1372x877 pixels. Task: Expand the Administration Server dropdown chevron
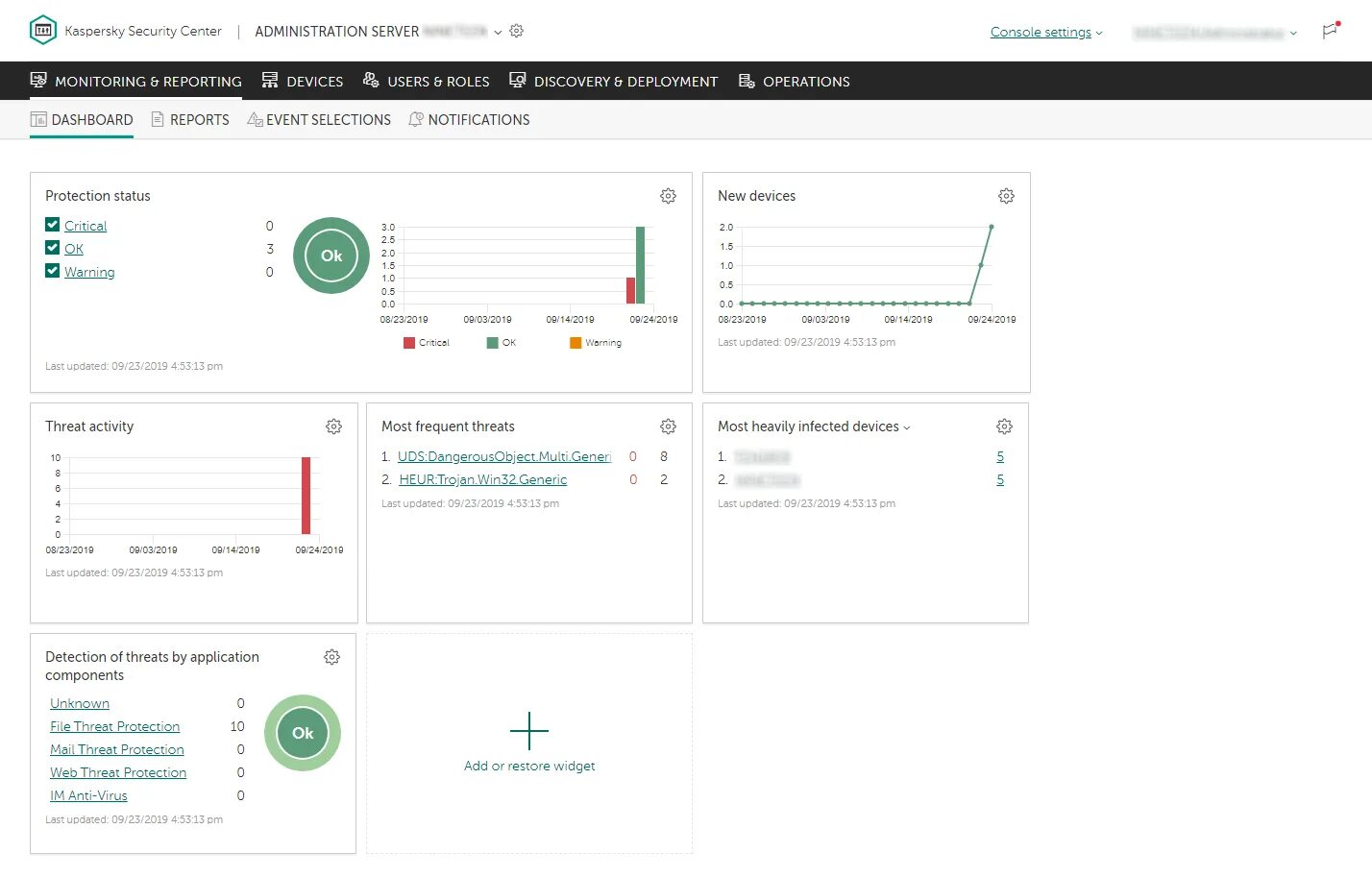pyautogui.click(x=498, y=32)
